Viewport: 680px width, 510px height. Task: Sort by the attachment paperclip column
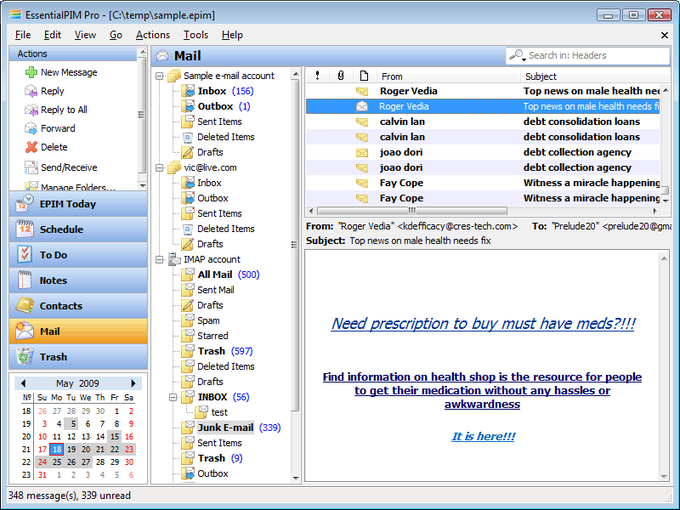click(341, 76)
